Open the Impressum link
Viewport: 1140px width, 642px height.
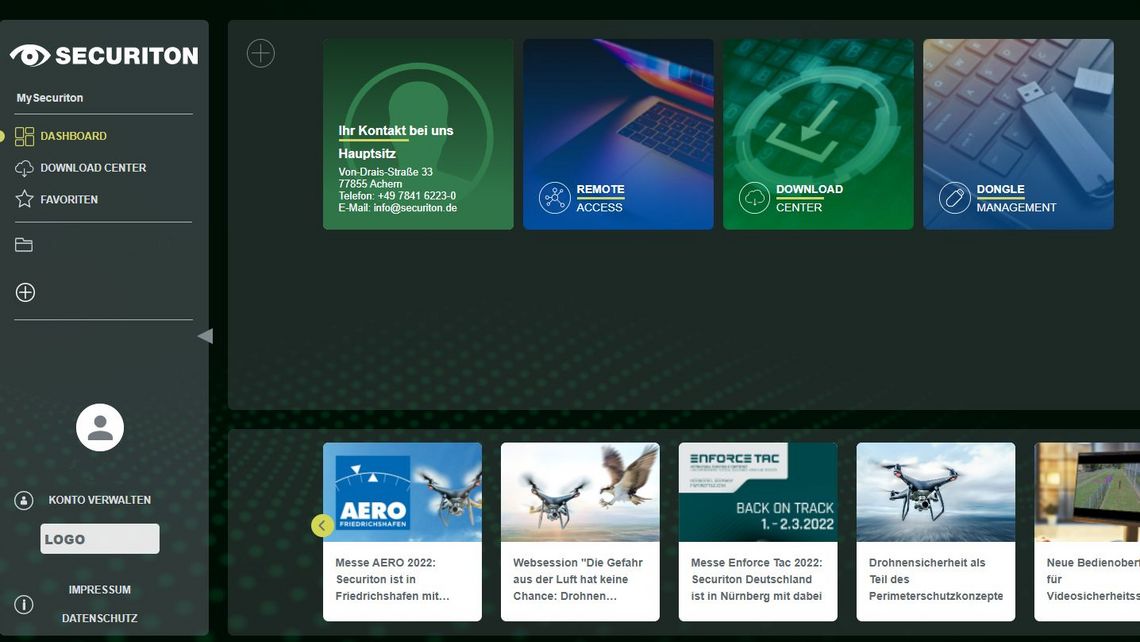(100, 590)
